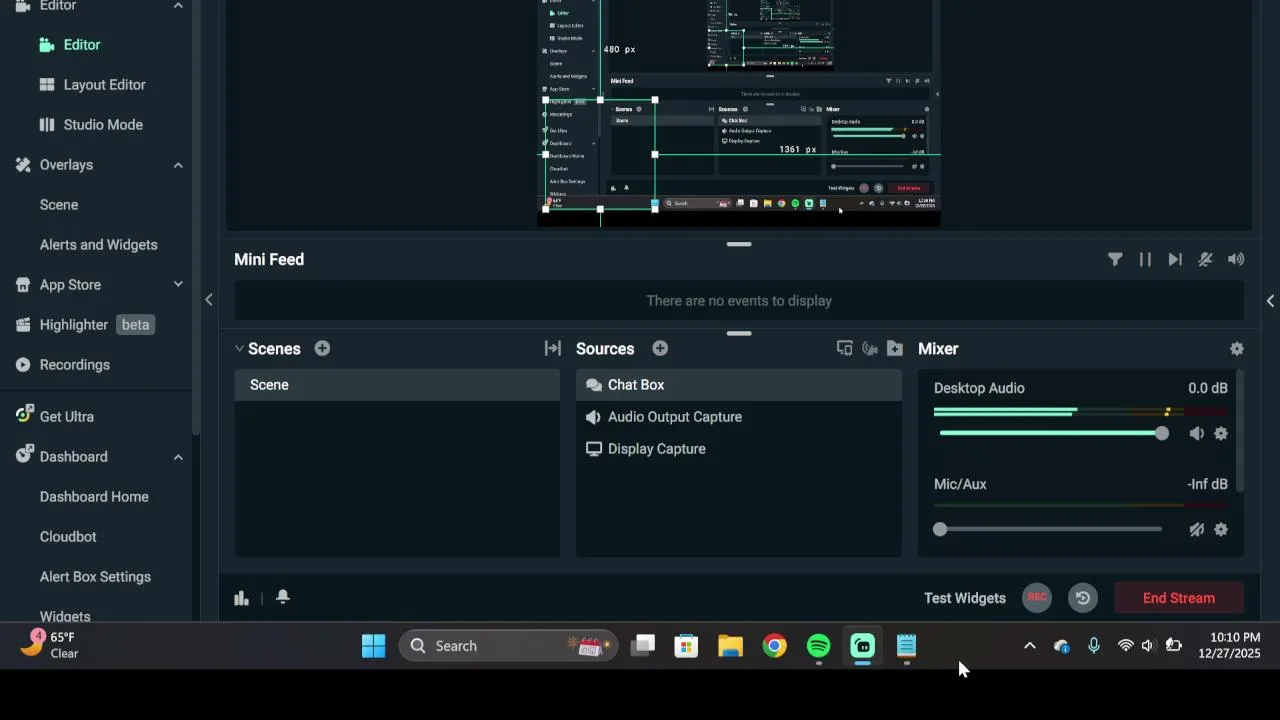
Task: Click the add folder icon in Sources
Action: point(895,348)
